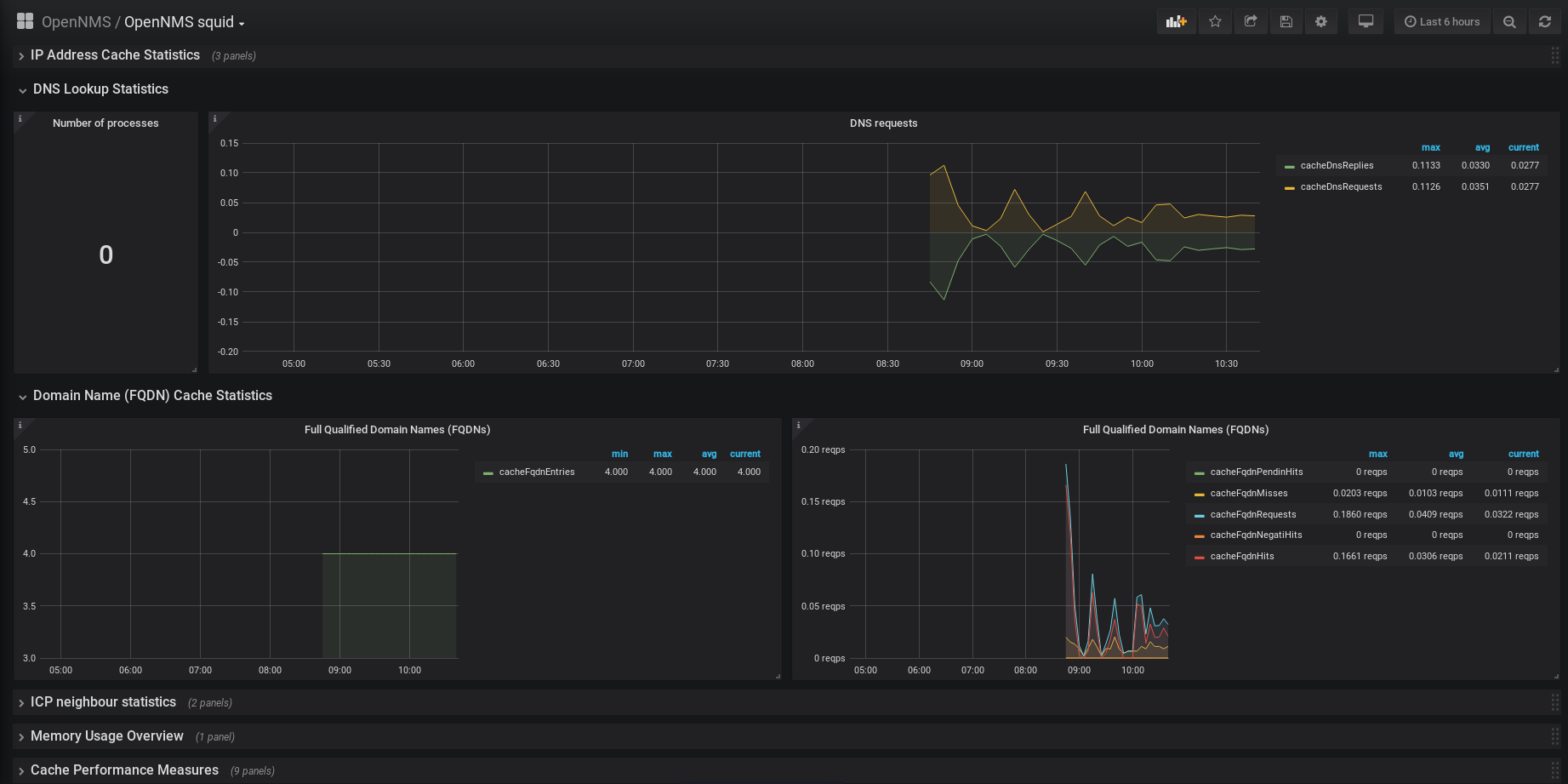Image resolution: width=1568 pixels, height=784 pixels.
Task: Toggle the cacheFqdnMisses series visibility
Action: [x=1249, y=494]
